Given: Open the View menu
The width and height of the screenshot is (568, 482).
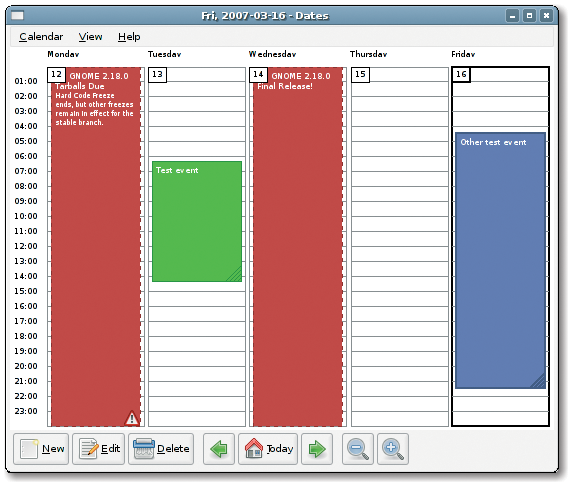Looking at the screenshot, I should coord(91,37).
